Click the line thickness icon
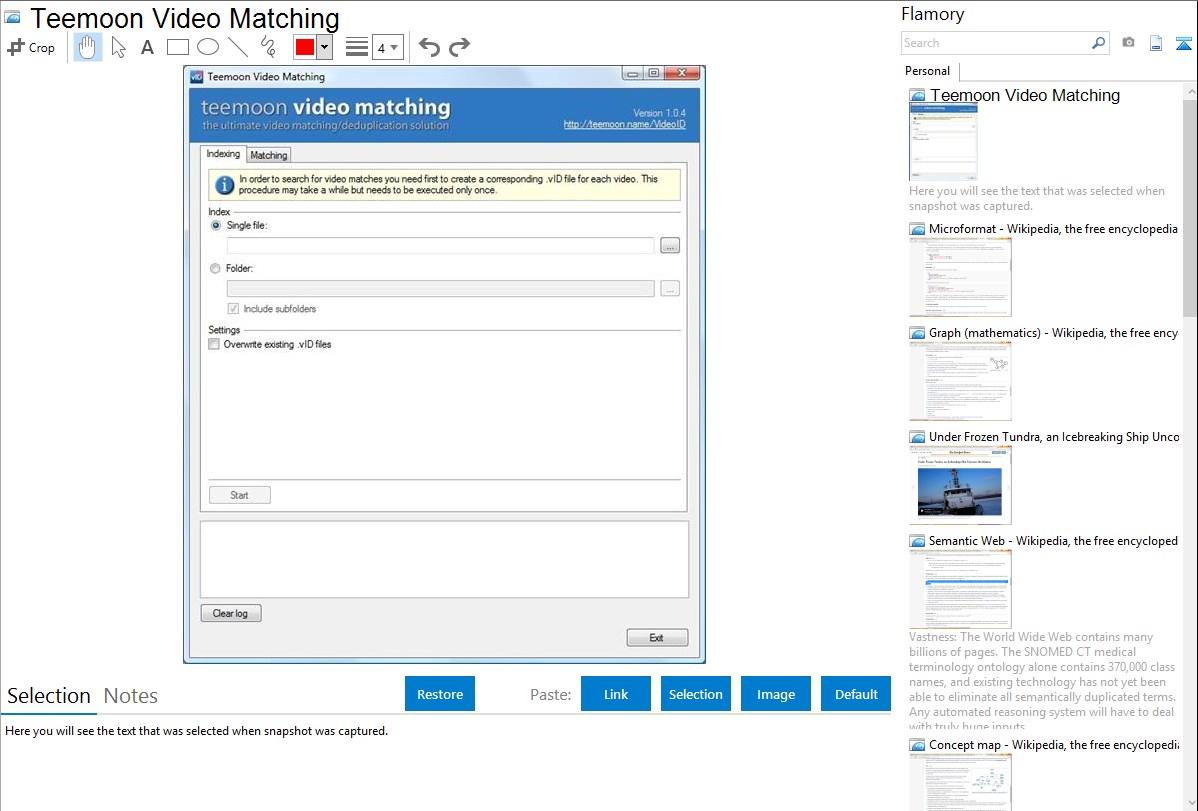 pyautogui.click(x=356, y=47)
